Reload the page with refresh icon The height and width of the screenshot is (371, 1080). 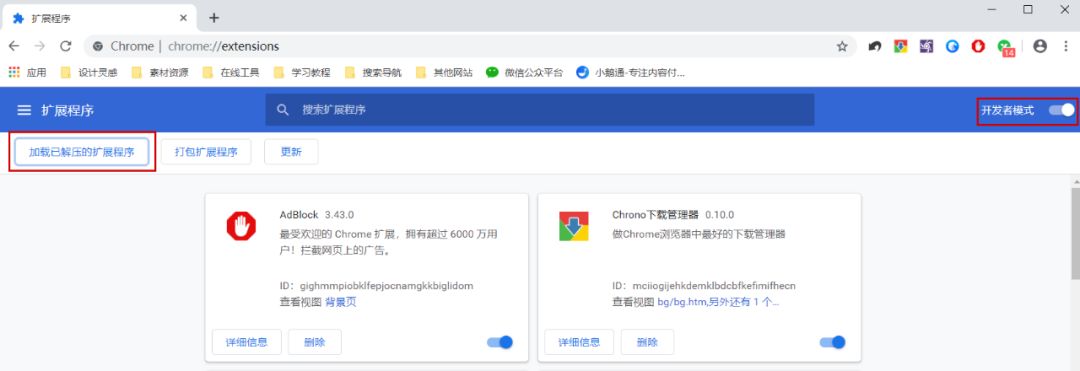(66, 46)
